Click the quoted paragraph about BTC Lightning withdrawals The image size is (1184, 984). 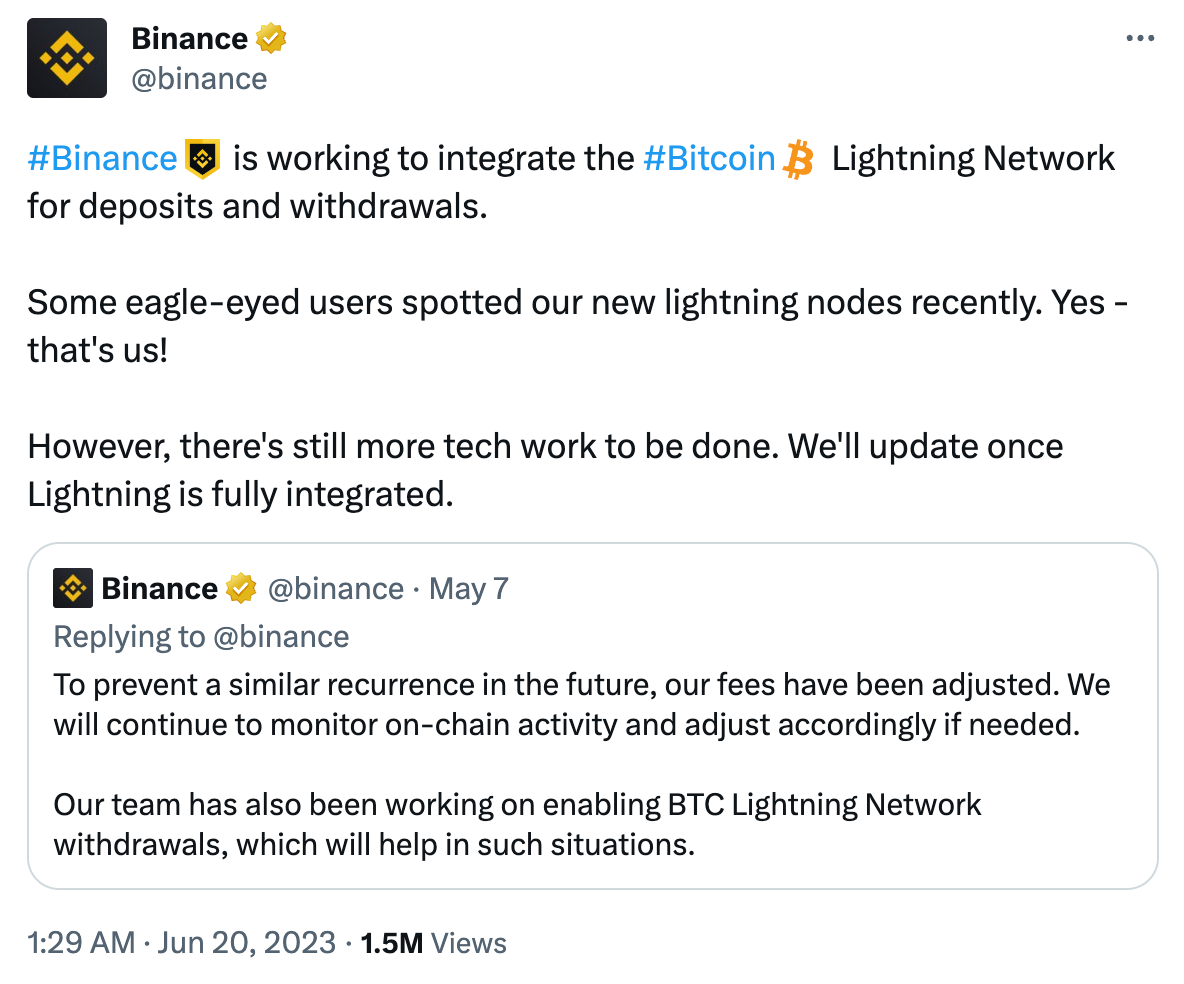pyautogui.click(x=517, y=824)
